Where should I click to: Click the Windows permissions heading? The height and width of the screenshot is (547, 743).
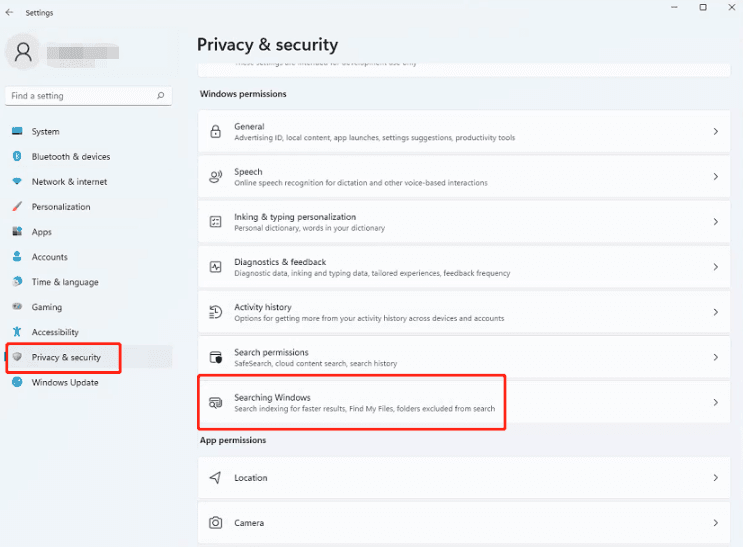pyautogui.click(x=243, y=94)
